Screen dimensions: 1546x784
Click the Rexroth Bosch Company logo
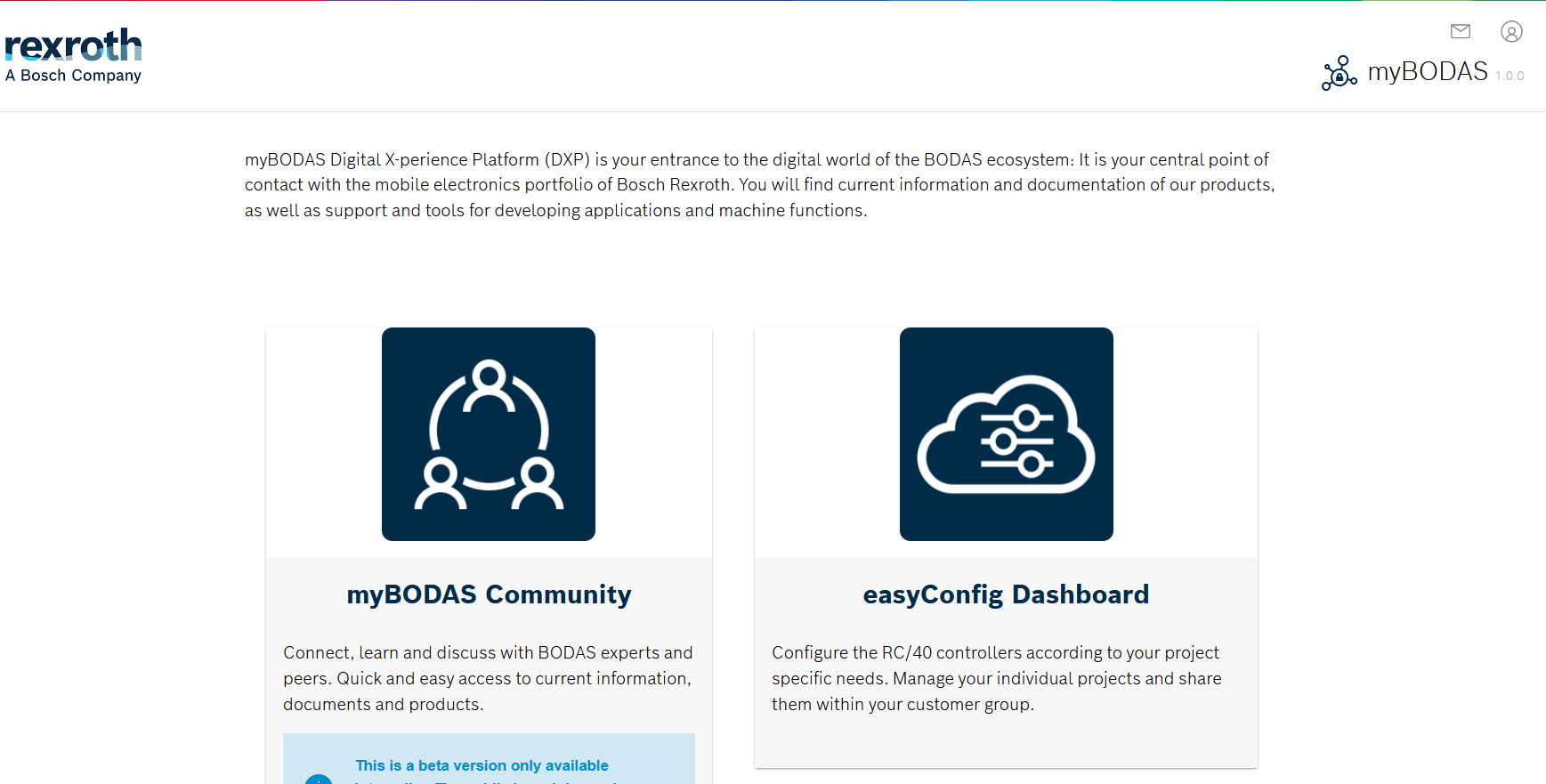tap(73, 55)
